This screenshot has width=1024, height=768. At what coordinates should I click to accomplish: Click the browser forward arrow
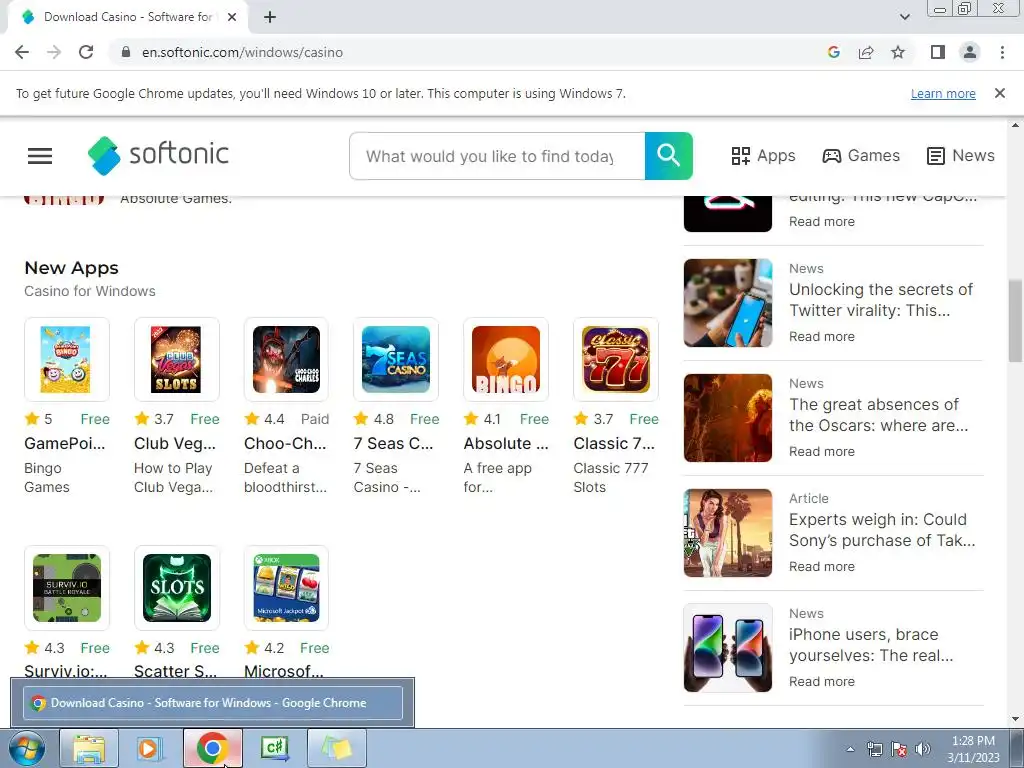54,52
